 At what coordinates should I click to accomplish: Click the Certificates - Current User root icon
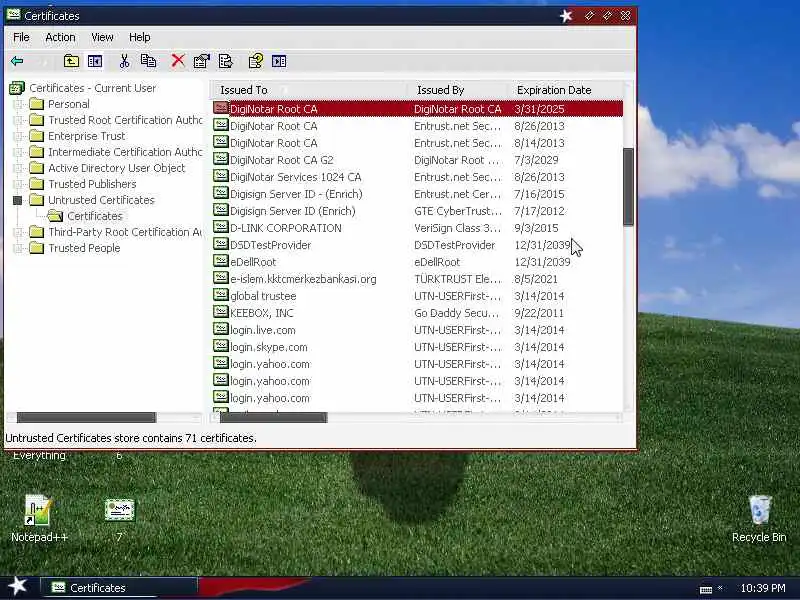coord(16,88)
